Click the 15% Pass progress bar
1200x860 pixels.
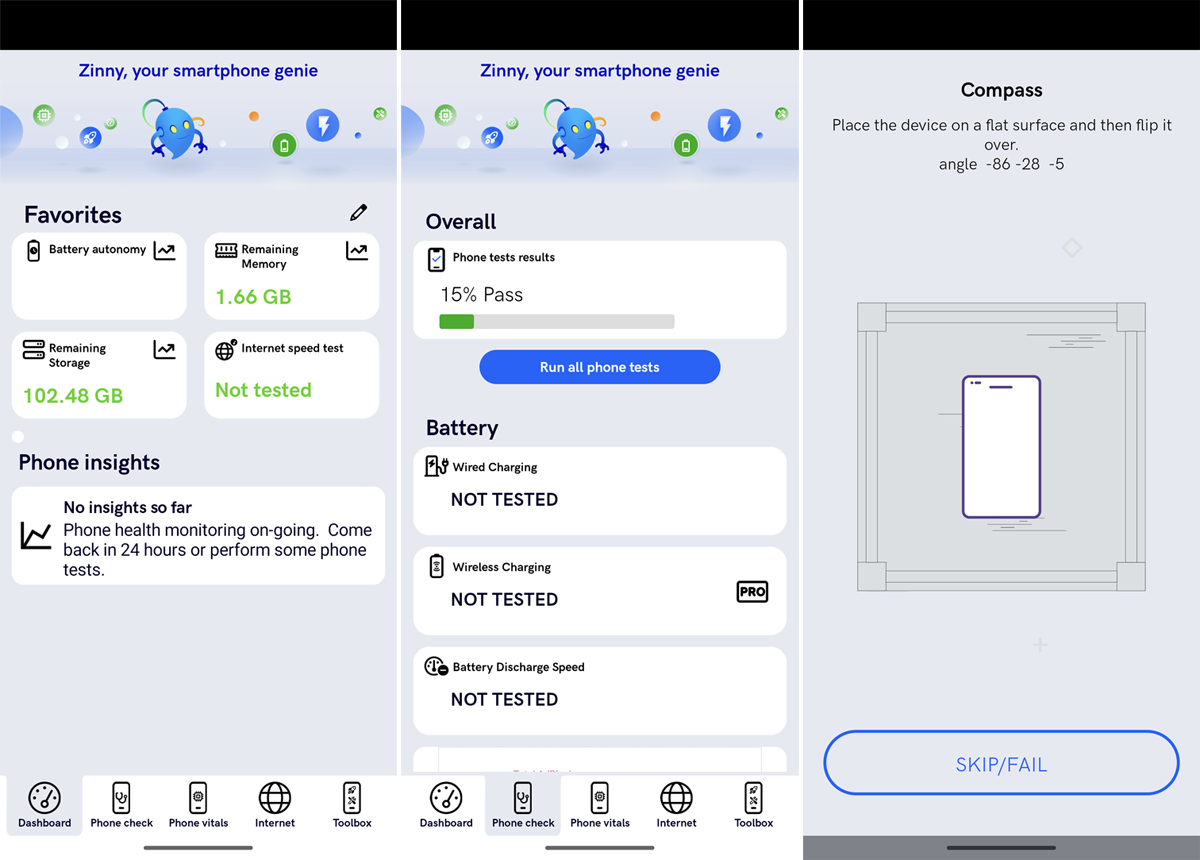tap(557, 321)
